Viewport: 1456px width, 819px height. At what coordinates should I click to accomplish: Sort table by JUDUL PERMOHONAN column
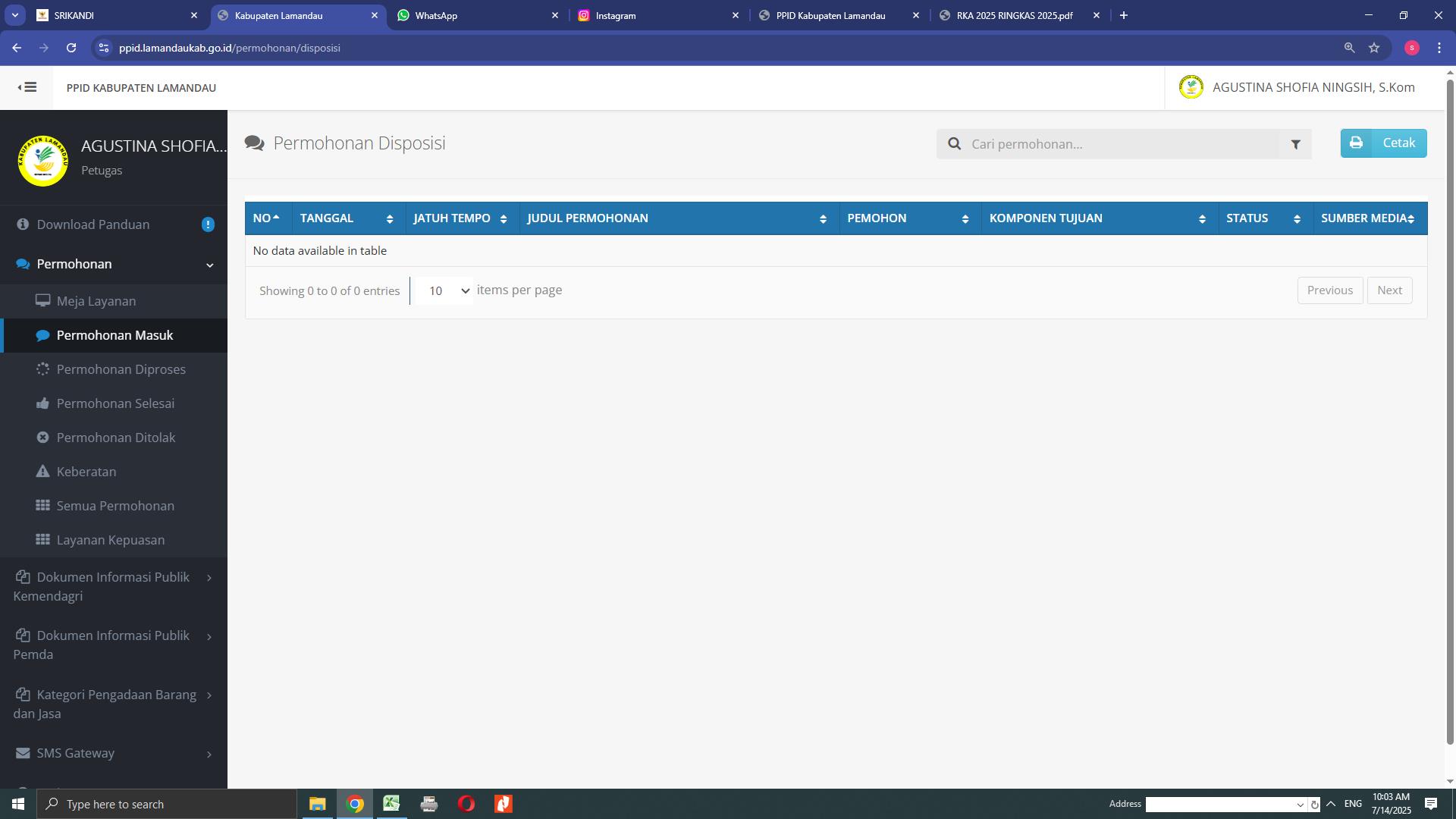(679, 218)
